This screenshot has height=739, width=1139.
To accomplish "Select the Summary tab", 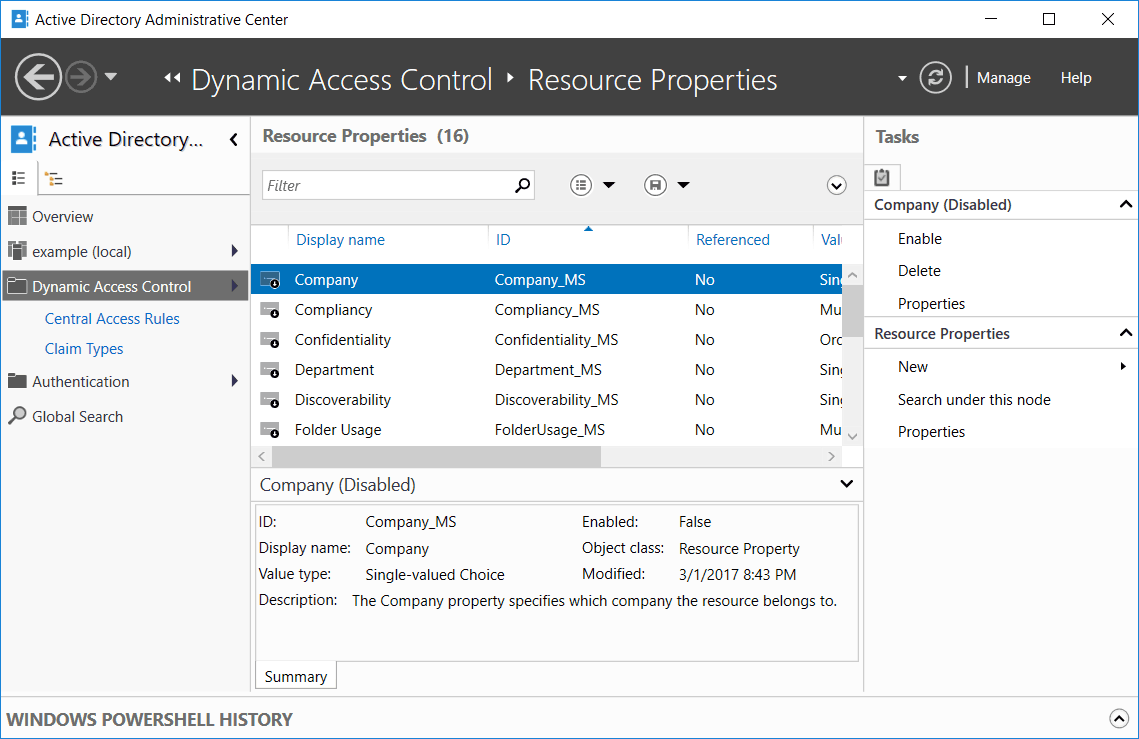I will (296, 677).
